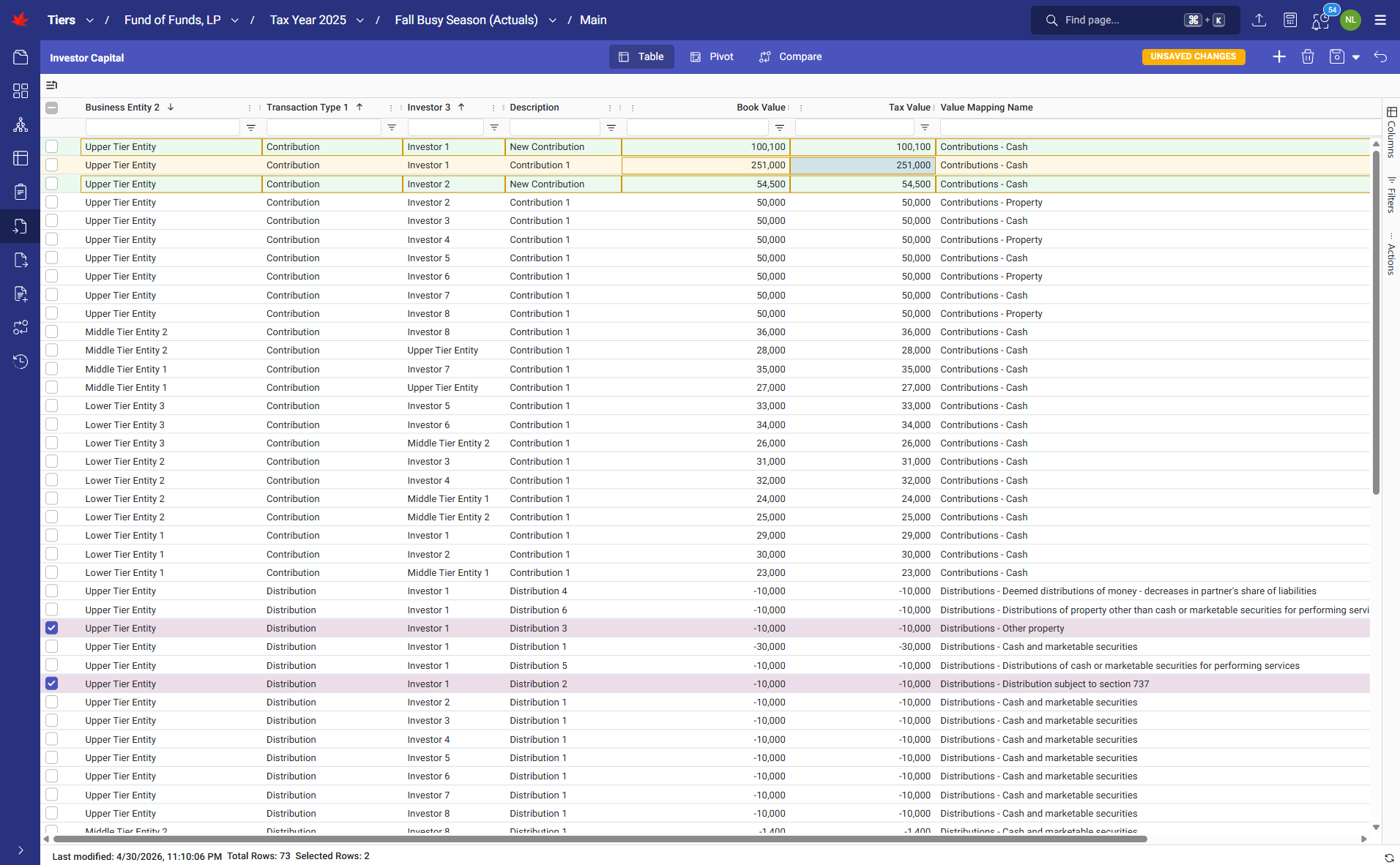The height and width of the screenshot is (865, 1400).
Task: Add a new row with plus icon
Action: (x=1279, y=57)
